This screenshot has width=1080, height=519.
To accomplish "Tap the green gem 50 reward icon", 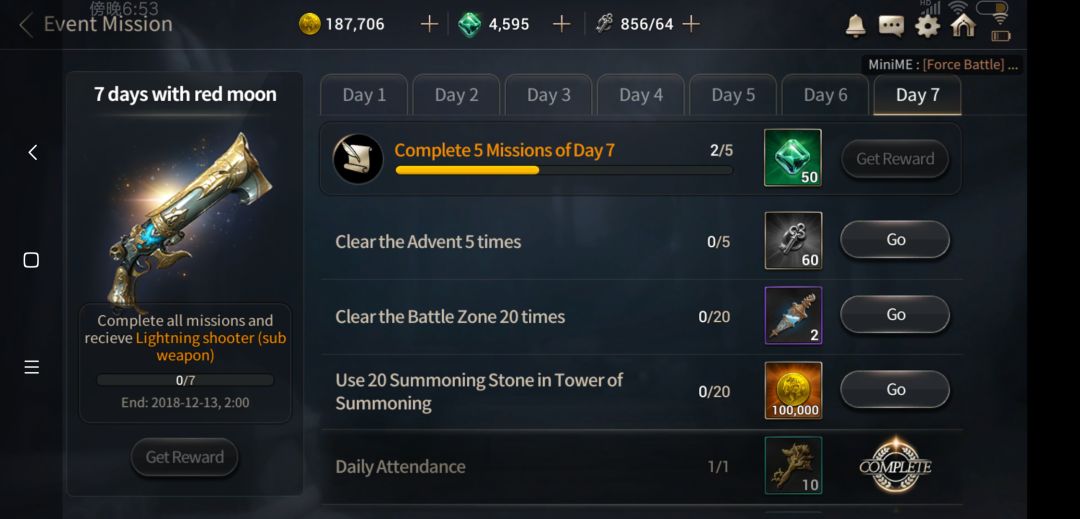I will coord(793,158).
